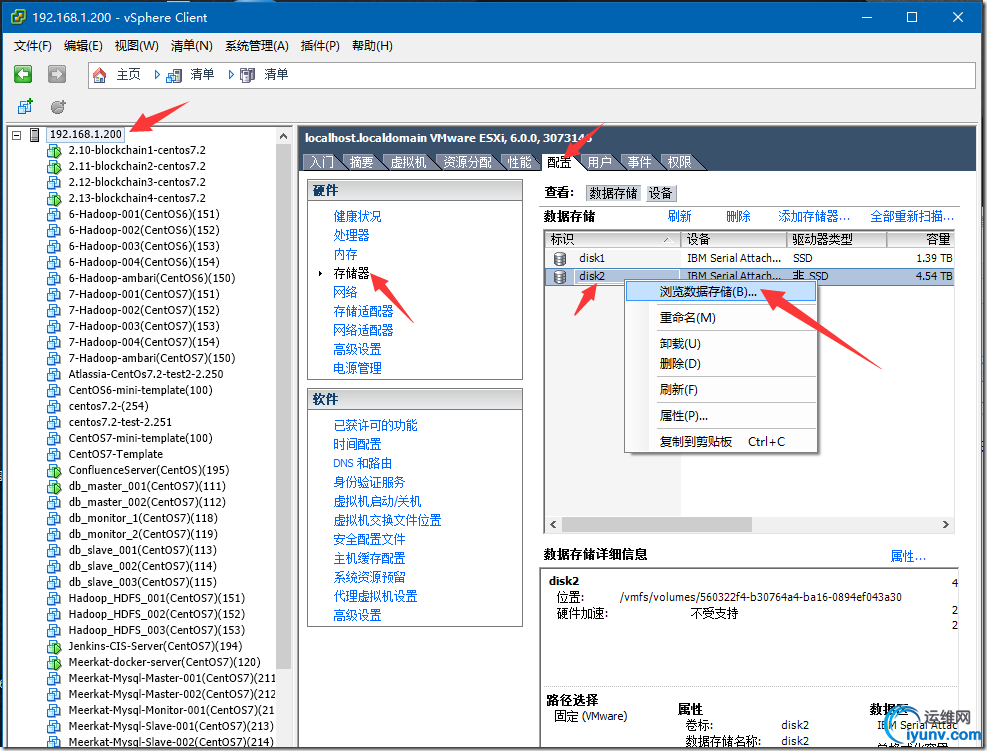Screen dimensions: 987x751
Task: Click the VM icon for centos7.2-(254)
Action: (x=54, y=407)
